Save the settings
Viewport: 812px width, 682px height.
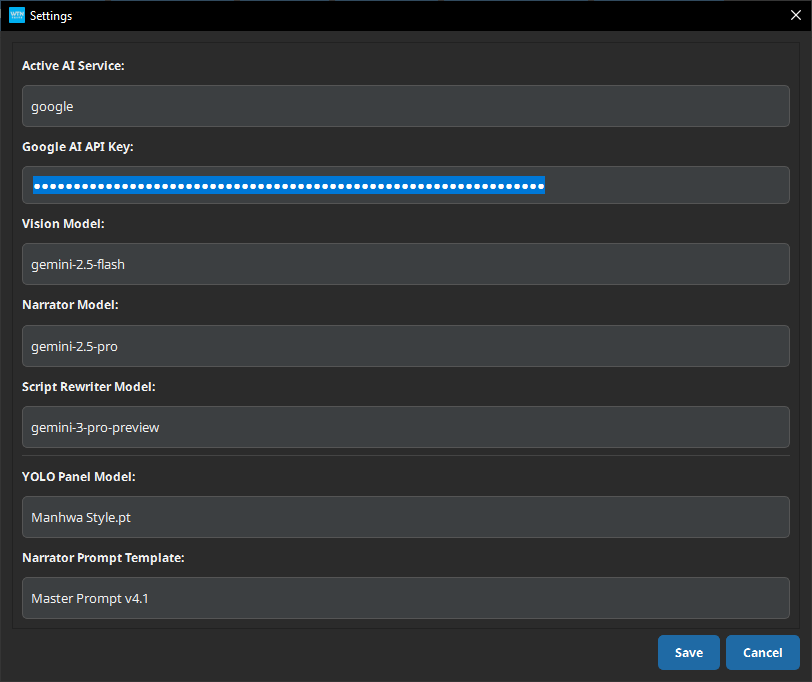coord(688,652)
